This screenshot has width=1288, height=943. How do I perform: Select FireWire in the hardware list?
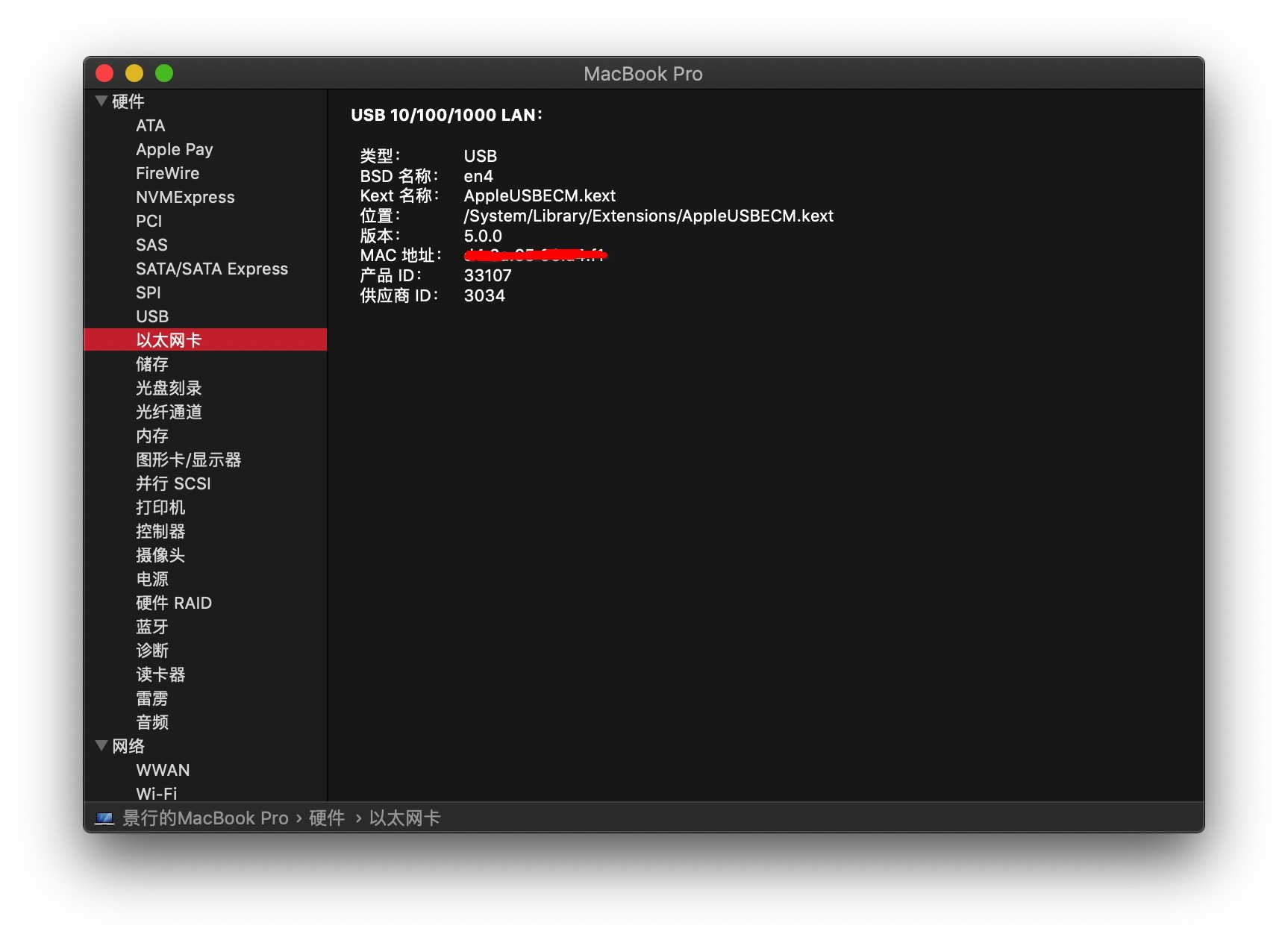click(x=168, y=173)
